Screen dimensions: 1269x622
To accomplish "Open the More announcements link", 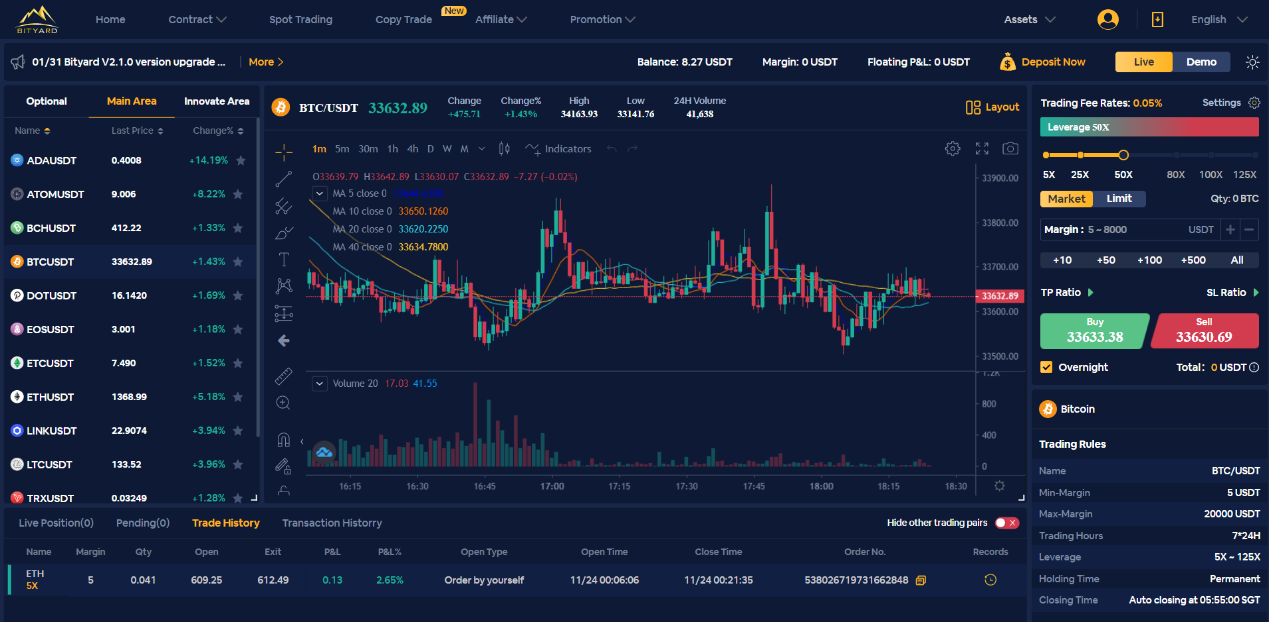I will [266, 62].
